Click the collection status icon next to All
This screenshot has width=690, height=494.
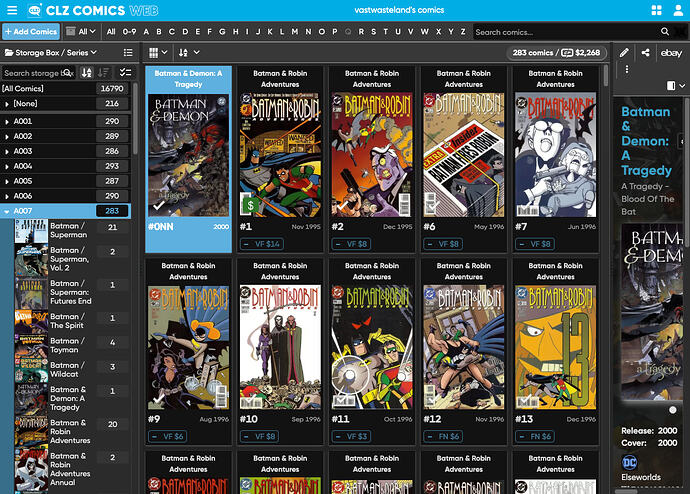(x=70, y=32)
